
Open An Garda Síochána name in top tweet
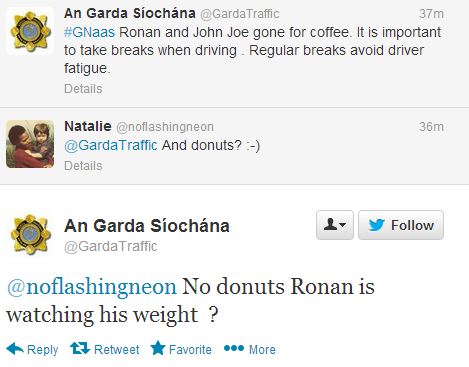pos(130,13)
